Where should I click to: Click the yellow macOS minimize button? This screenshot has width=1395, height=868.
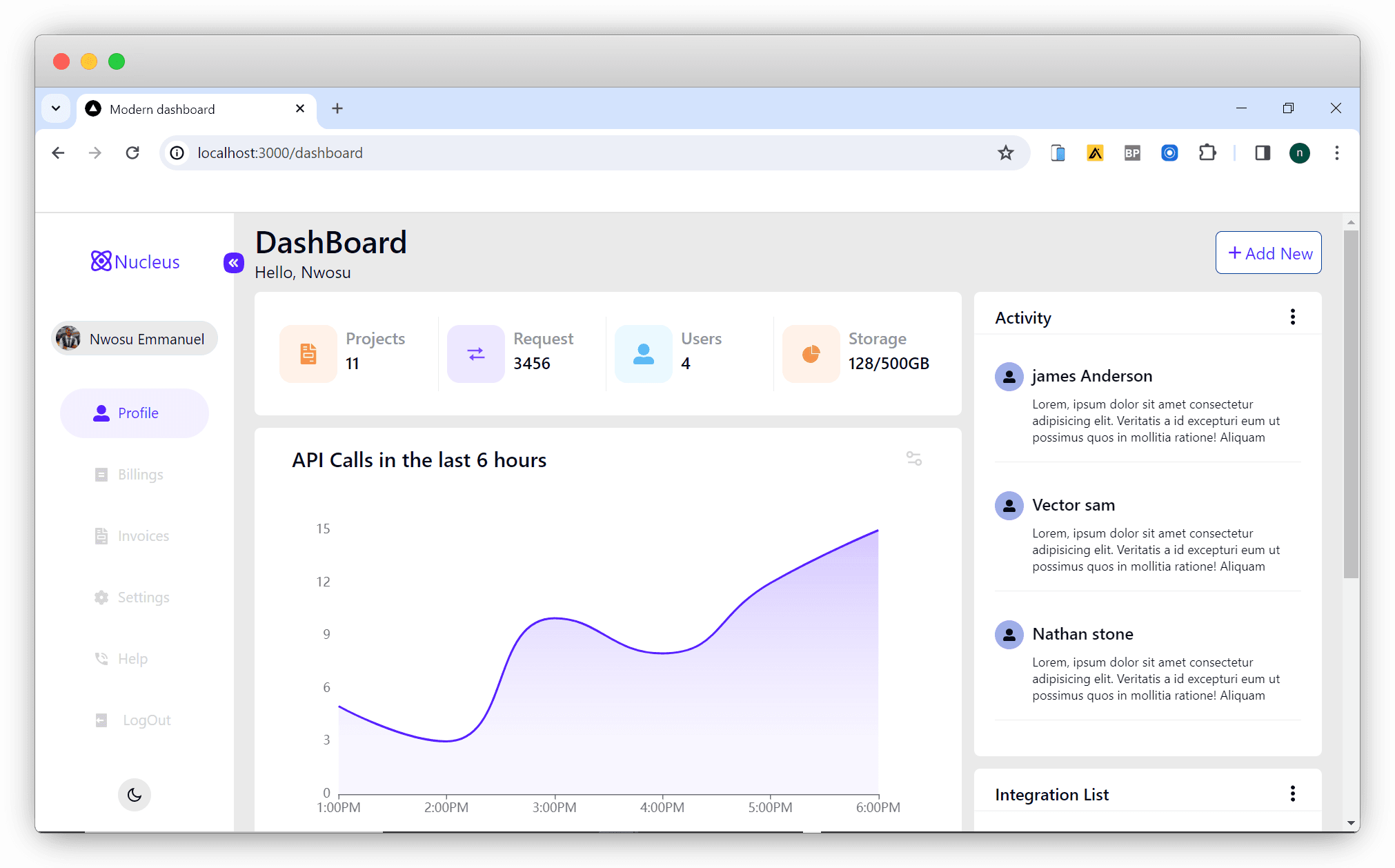[89, 61]
